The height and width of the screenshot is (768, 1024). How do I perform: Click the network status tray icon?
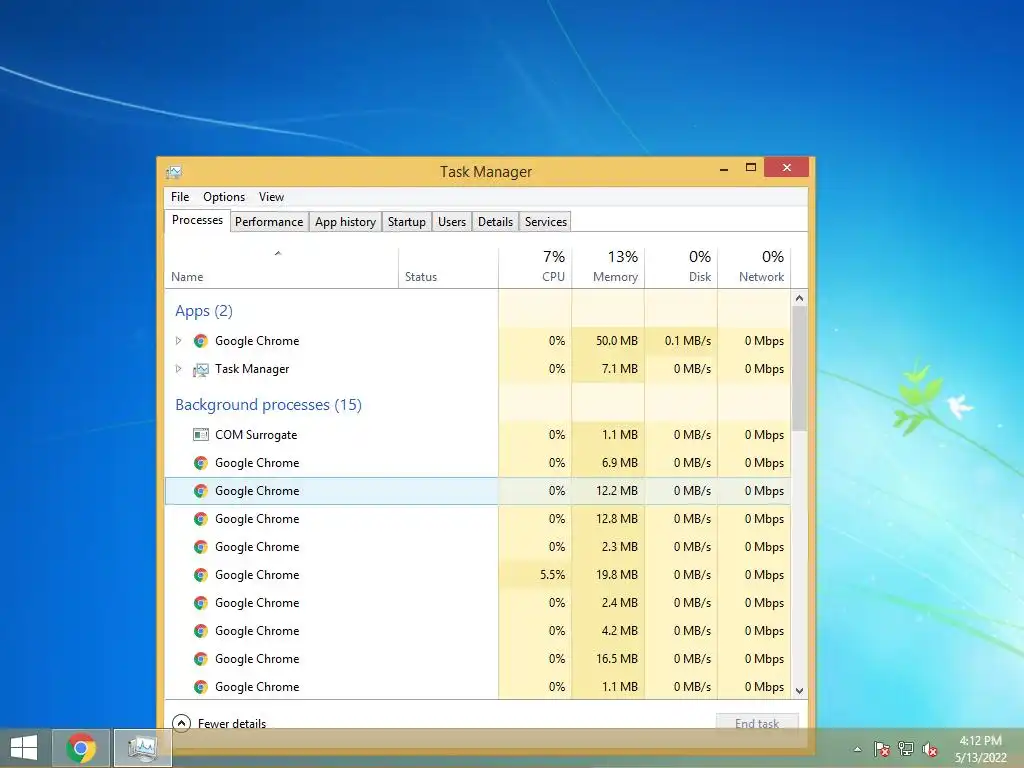(x=906, y=749)
